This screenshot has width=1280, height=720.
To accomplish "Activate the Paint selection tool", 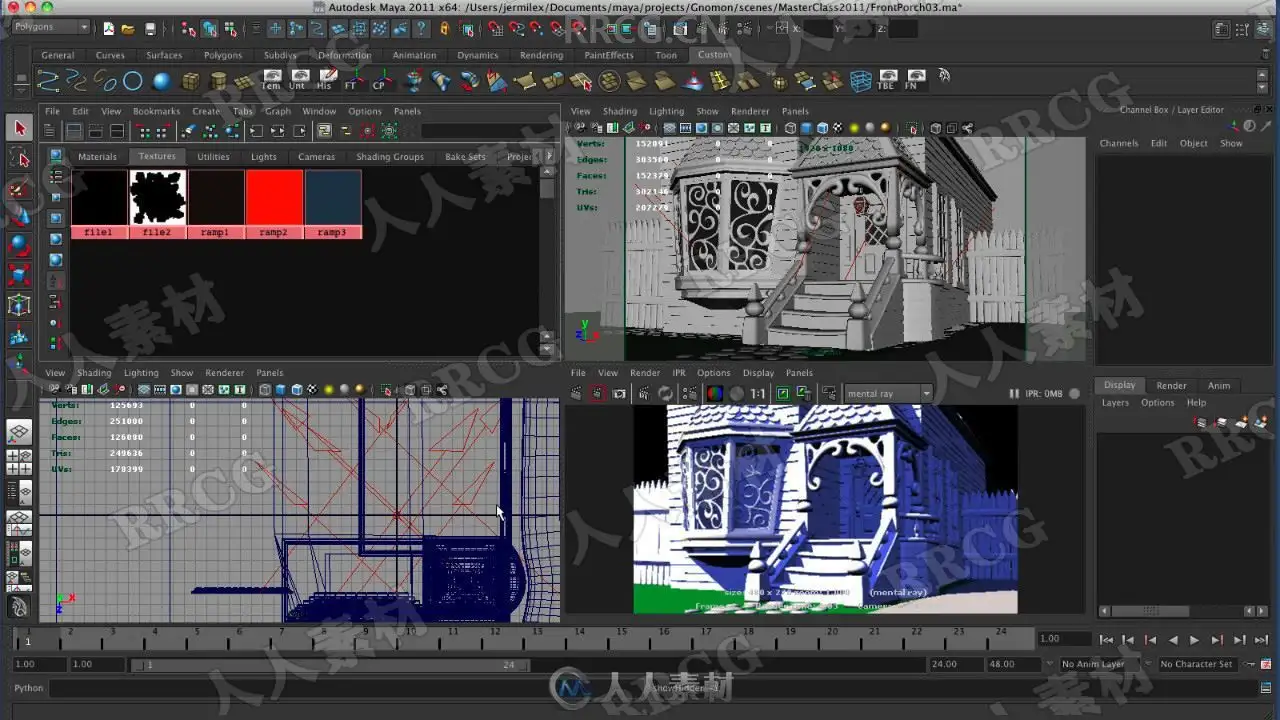I will point(19,188).
